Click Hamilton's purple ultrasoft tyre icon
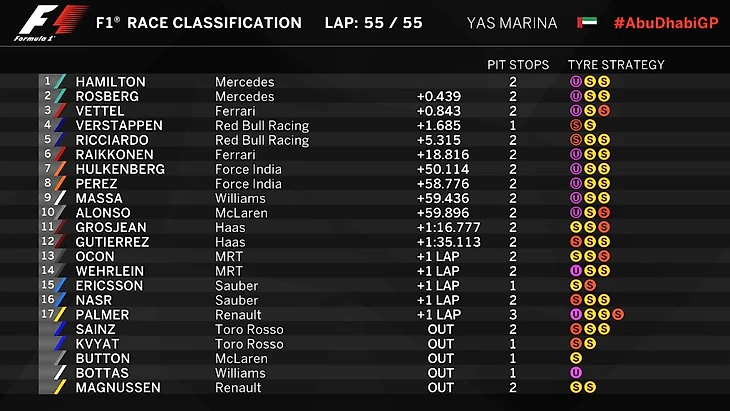The image size is (730, 411). pos(576,82)
